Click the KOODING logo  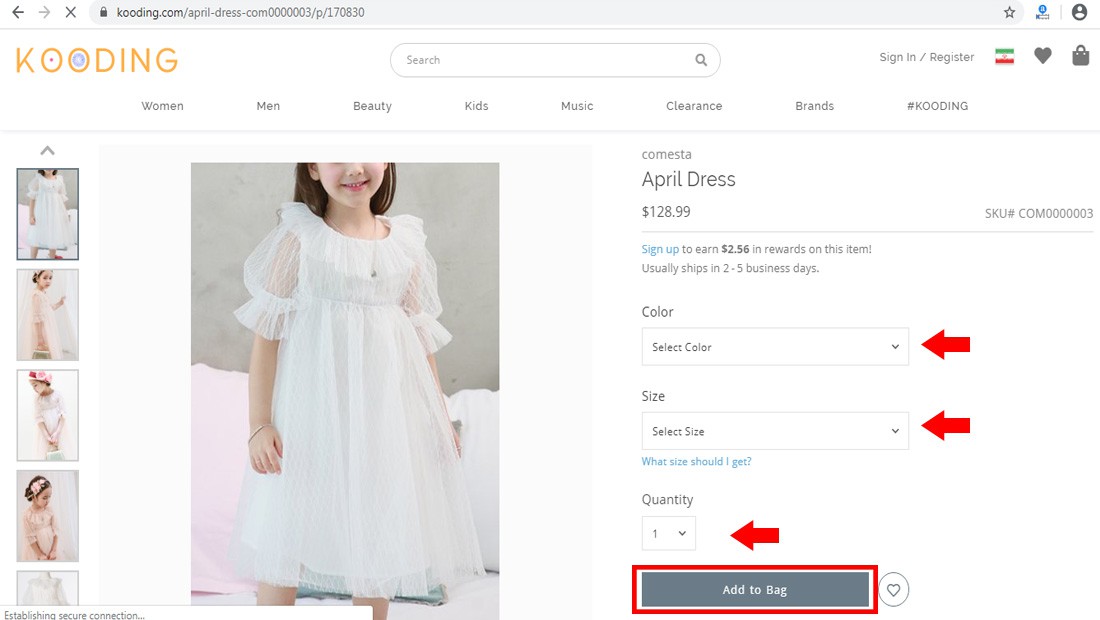(97, 60)
